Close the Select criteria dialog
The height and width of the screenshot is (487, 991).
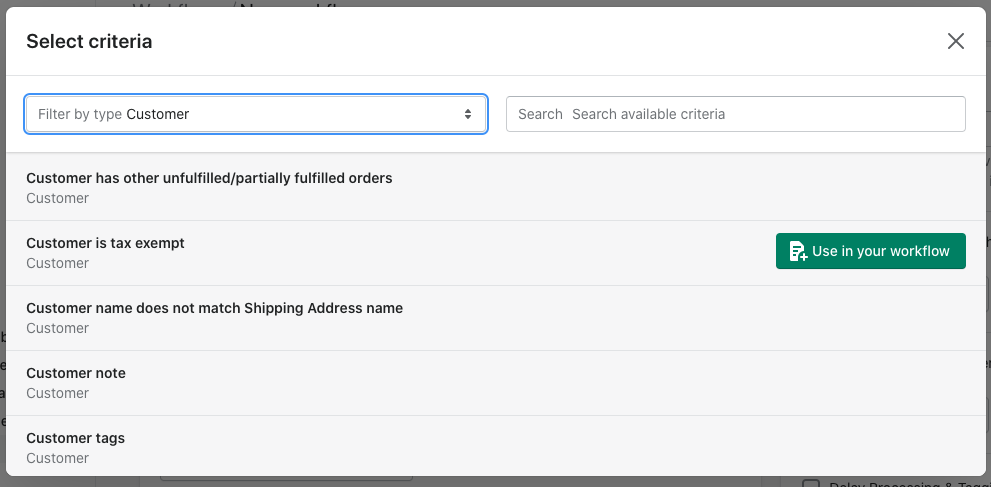pos(956,41)
